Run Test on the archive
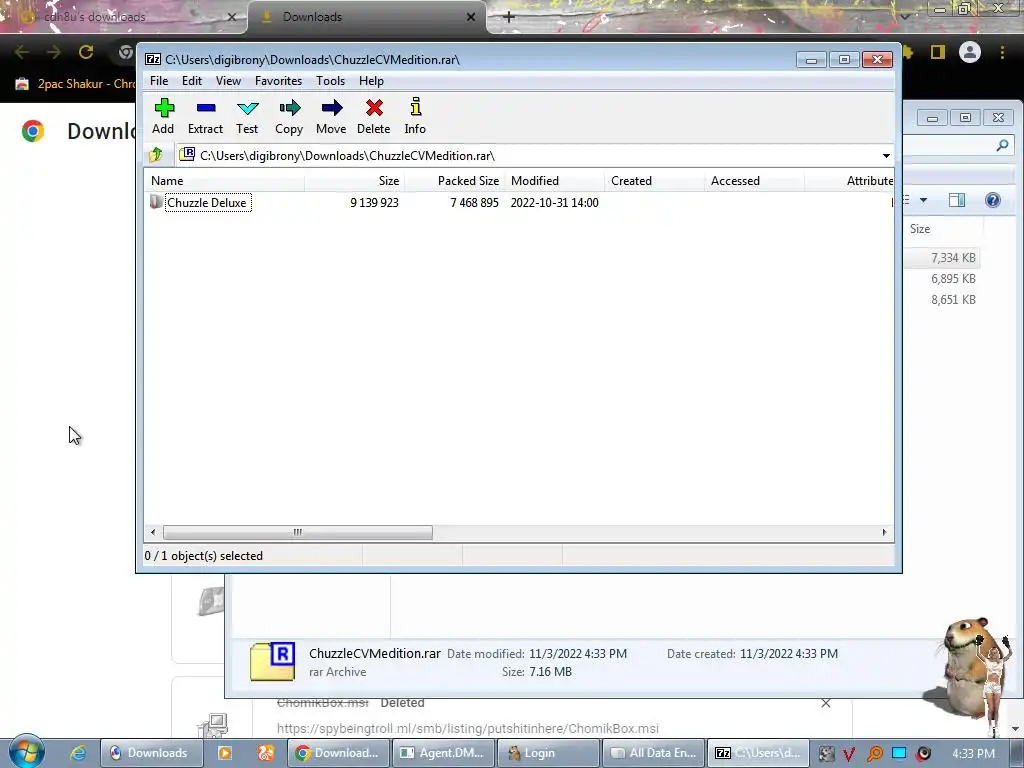Screen dimensions: 1024x768 click(x=248, y=116)
